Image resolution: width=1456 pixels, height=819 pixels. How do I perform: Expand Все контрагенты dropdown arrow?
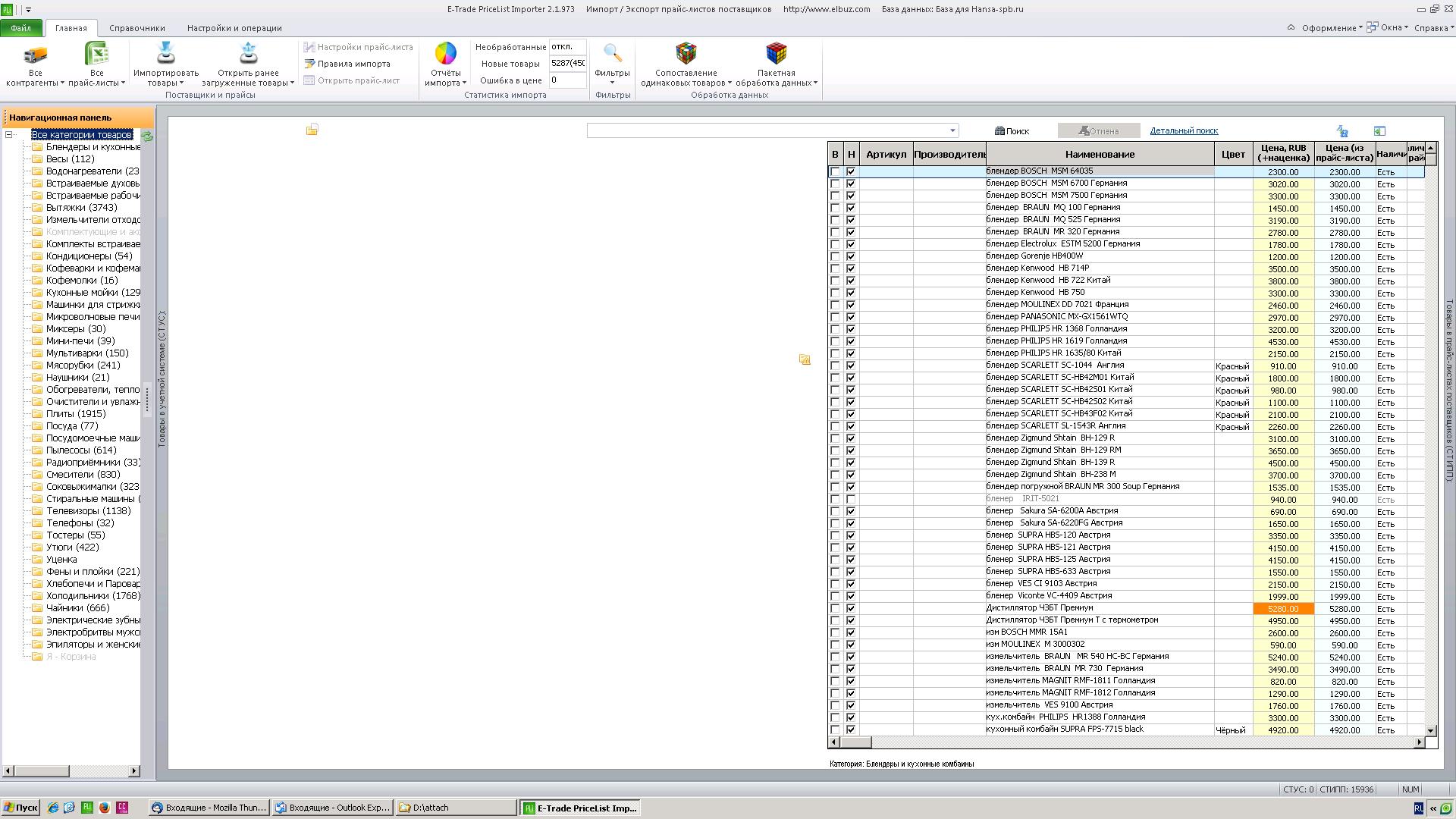[62, 83]
